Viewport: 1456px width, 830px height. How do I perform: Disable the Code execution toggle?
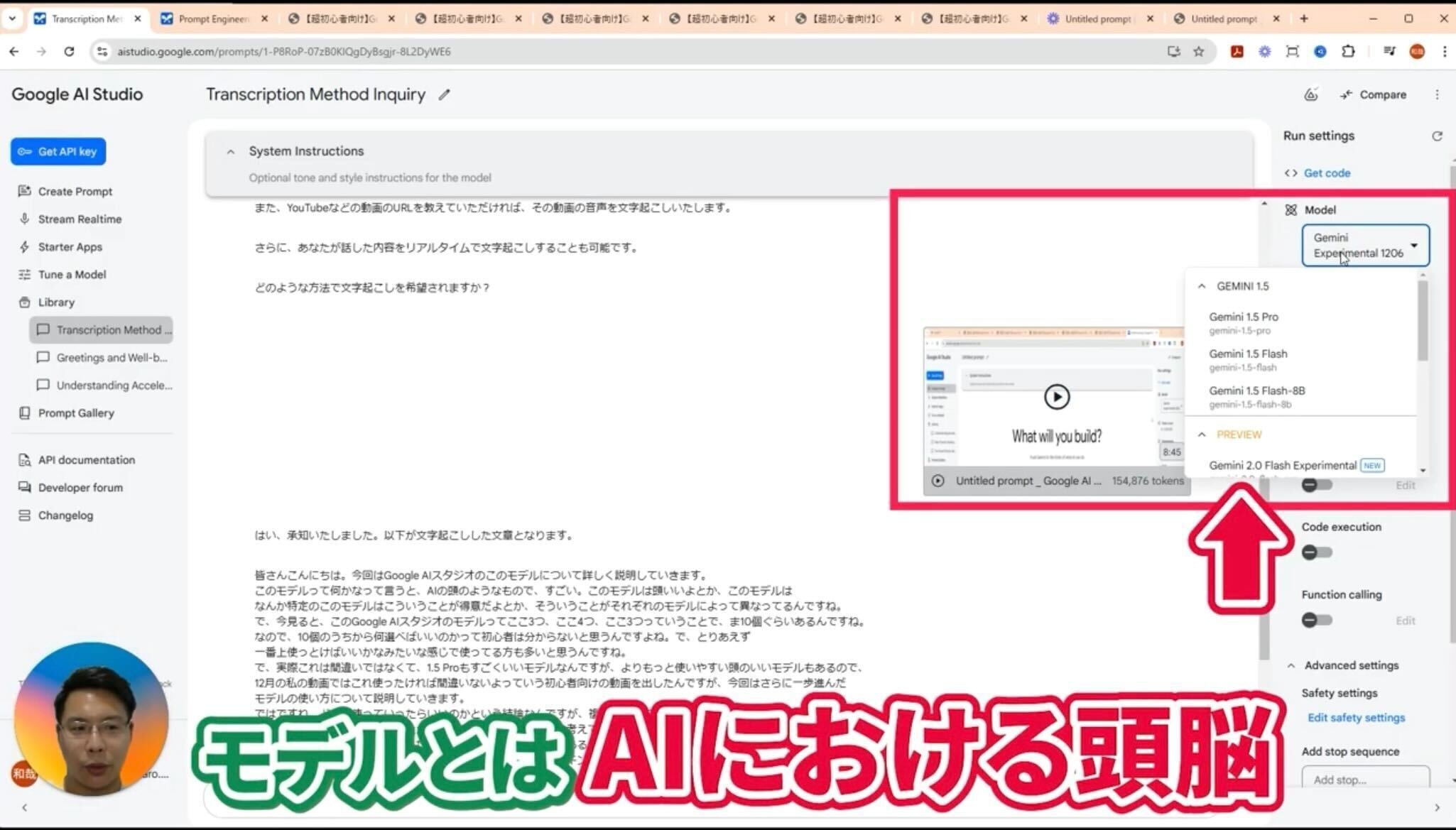point(1315,552)
